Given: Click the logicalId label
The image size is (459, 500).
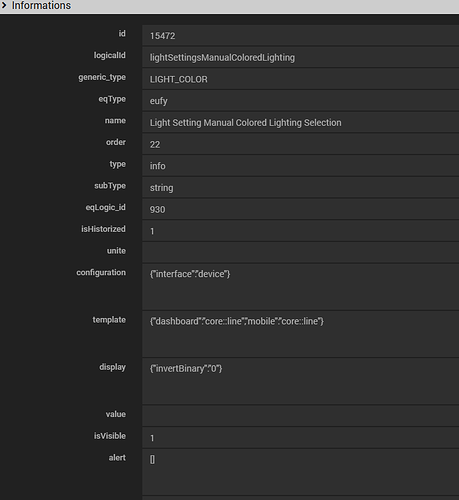Looking at the screenshot, I should (x=110, y=55).
